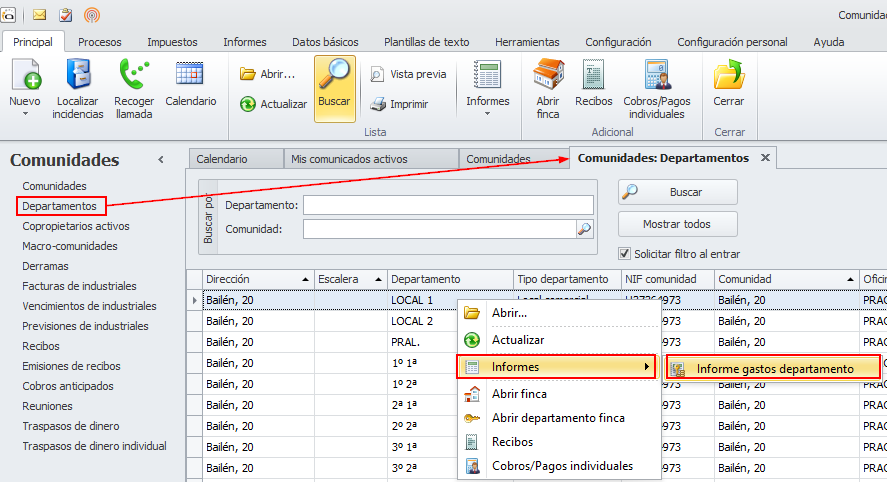Expand the Informes ribbon dropdown

(x=487, y=113)
